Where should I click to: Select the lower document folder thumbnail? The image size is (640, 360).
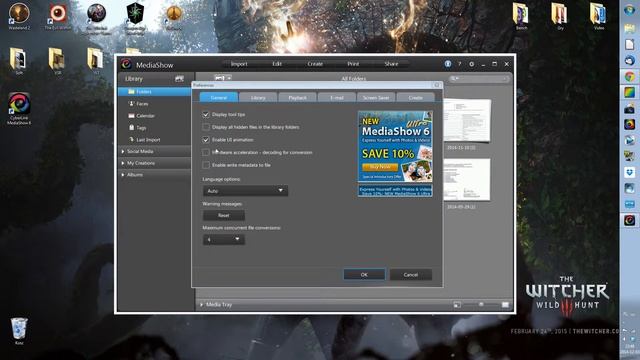click(x=467, y=180)
